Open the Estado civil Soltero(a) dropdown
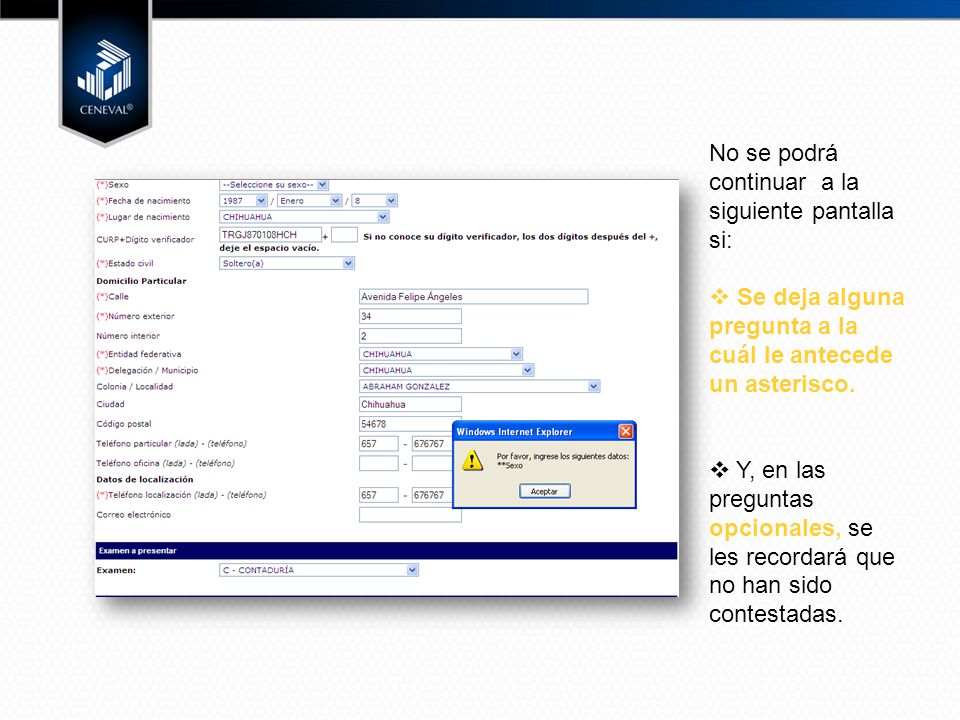960x720 pixels. click(287, 263)
